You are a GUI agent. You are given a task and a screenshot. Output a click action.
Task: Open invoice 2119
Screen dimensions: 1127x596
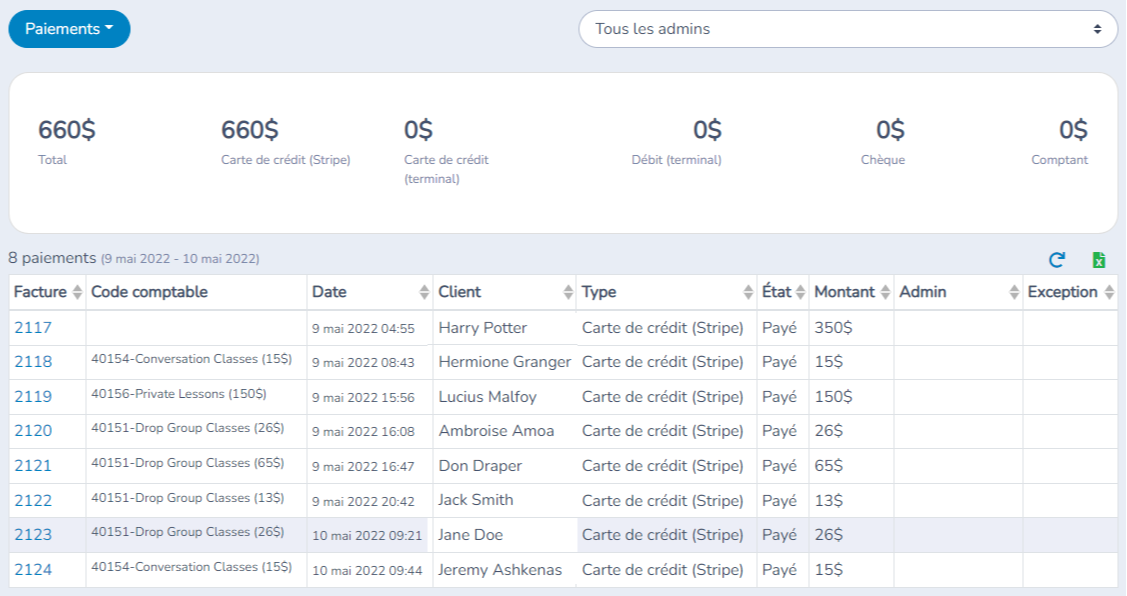click(x=33, y=397)
